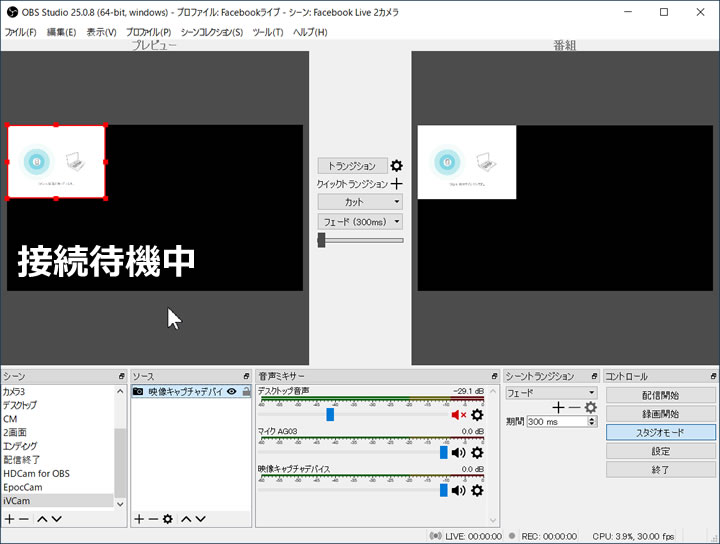Open ヘルプ(H) menu
This screenshot has width=720, height=544.
click(310, 32)
